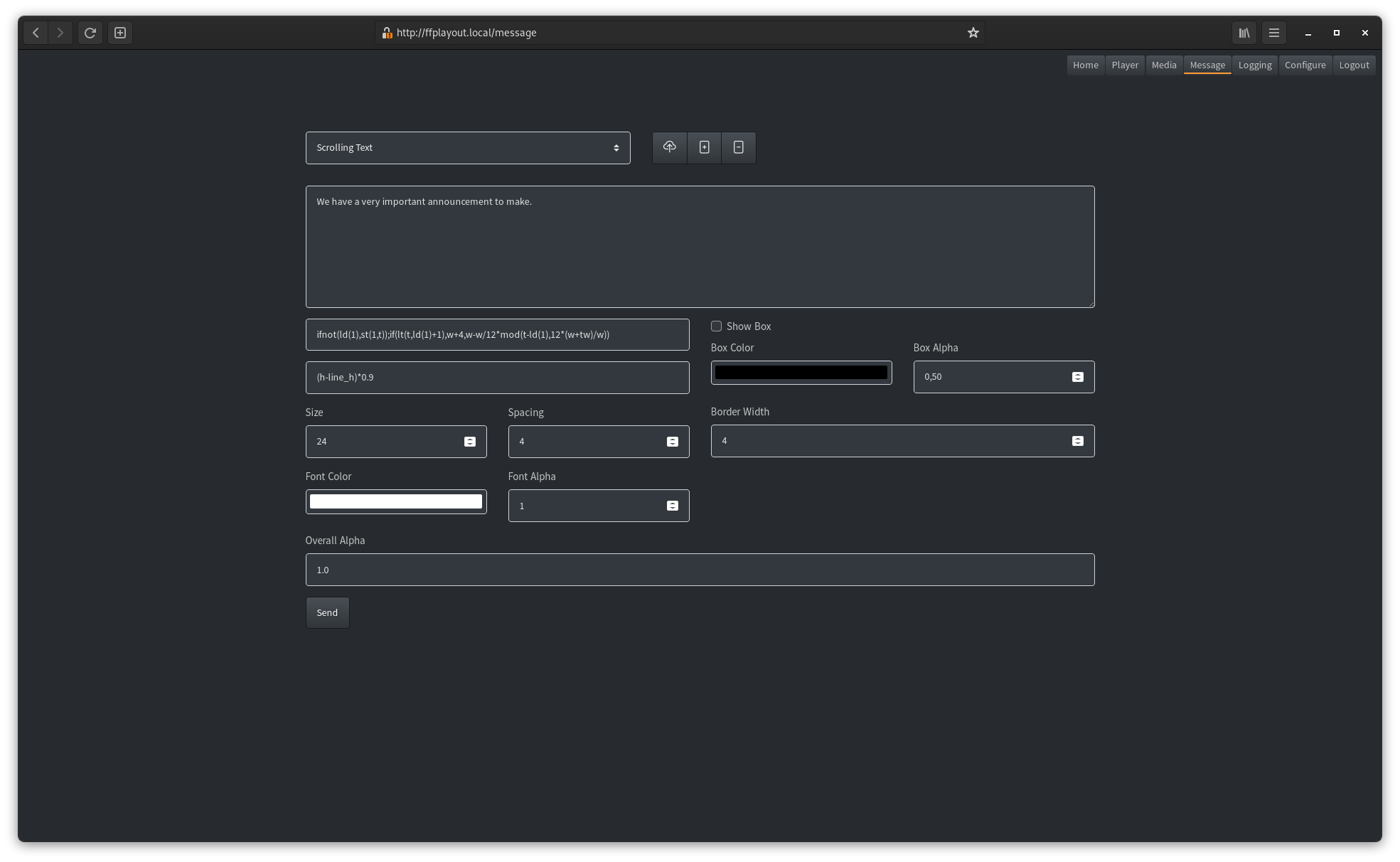1400x862 pixels.
Task: Click the Overall Alpha input field
Action: pos(700,570)
